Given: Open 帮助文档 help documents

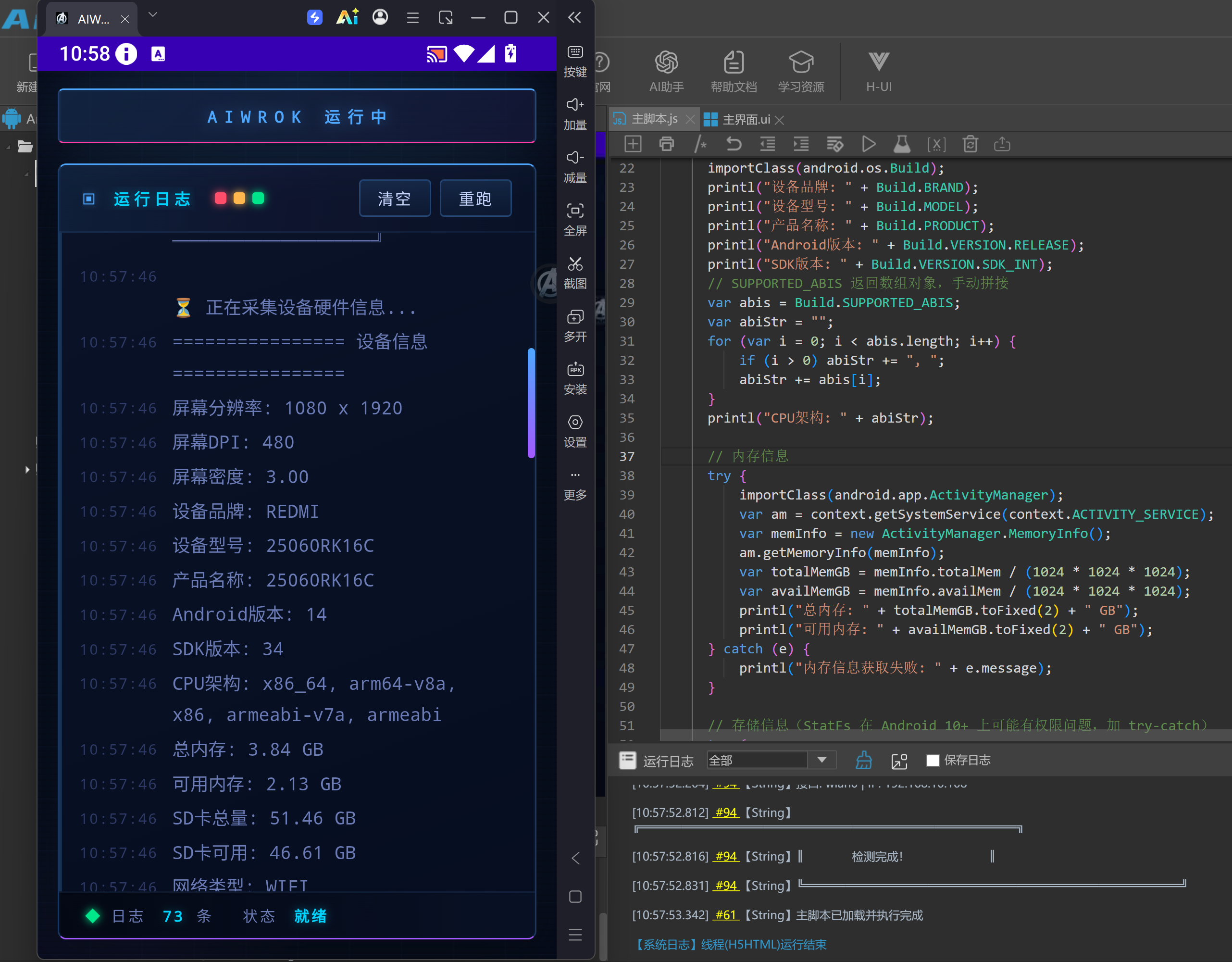Looking at the screenshot, I should [x=734, y=72].
